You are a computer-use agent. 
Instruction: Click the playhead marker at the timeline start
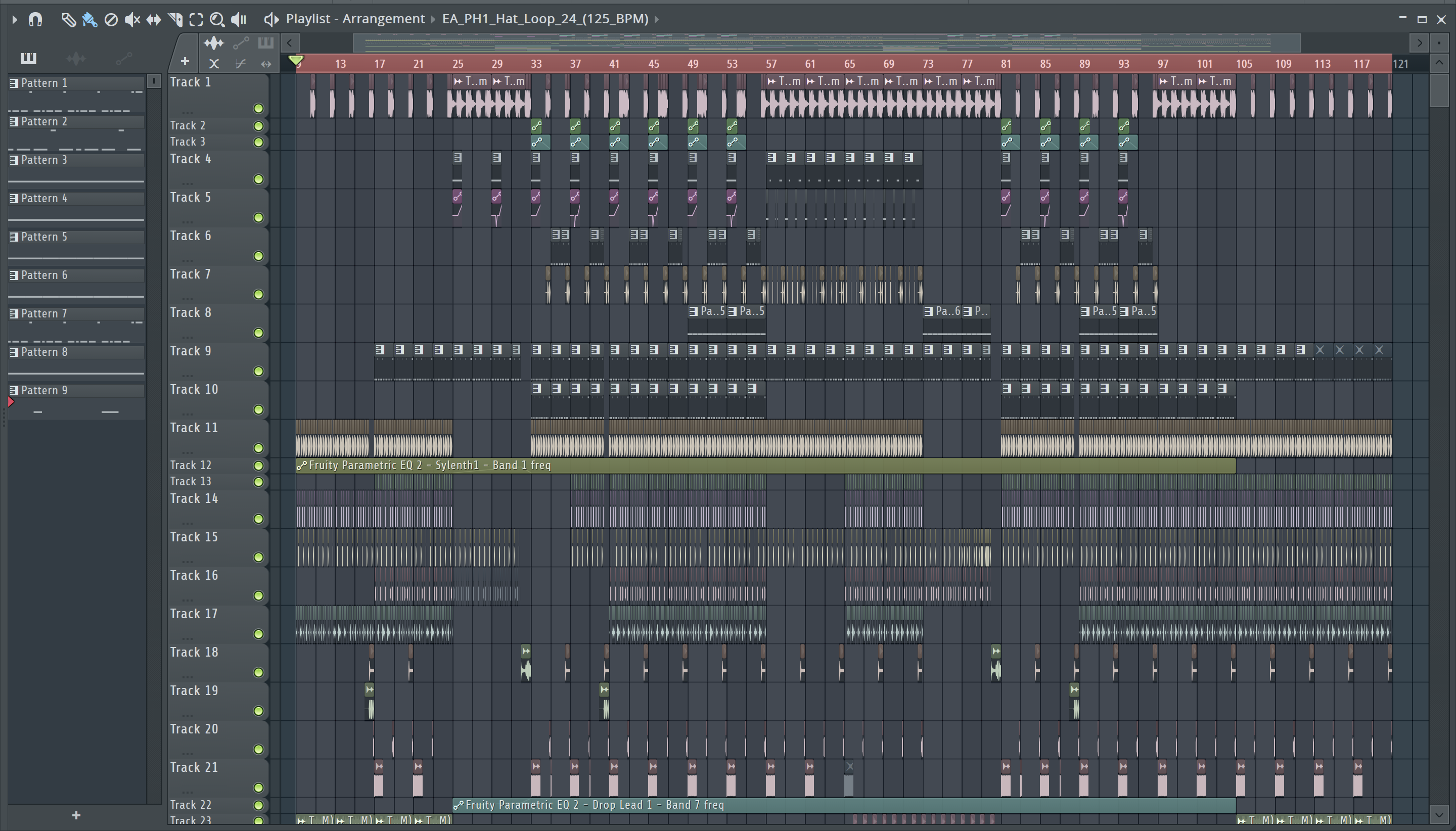pyautogui.click(x=296, y=60)
